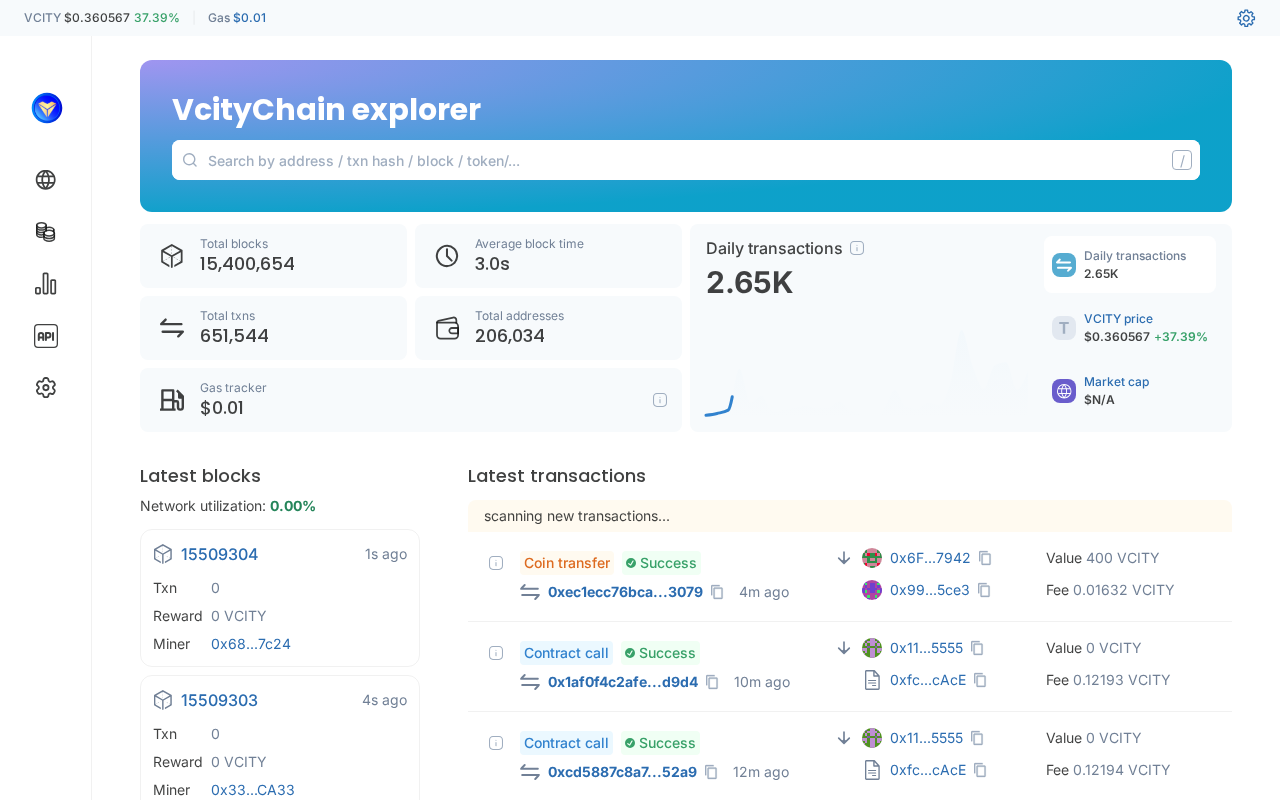The height and width of the screenshot is (800, 1280).
Task: Click the VcityChain logo in the sidebar
Action: point(47,108)
